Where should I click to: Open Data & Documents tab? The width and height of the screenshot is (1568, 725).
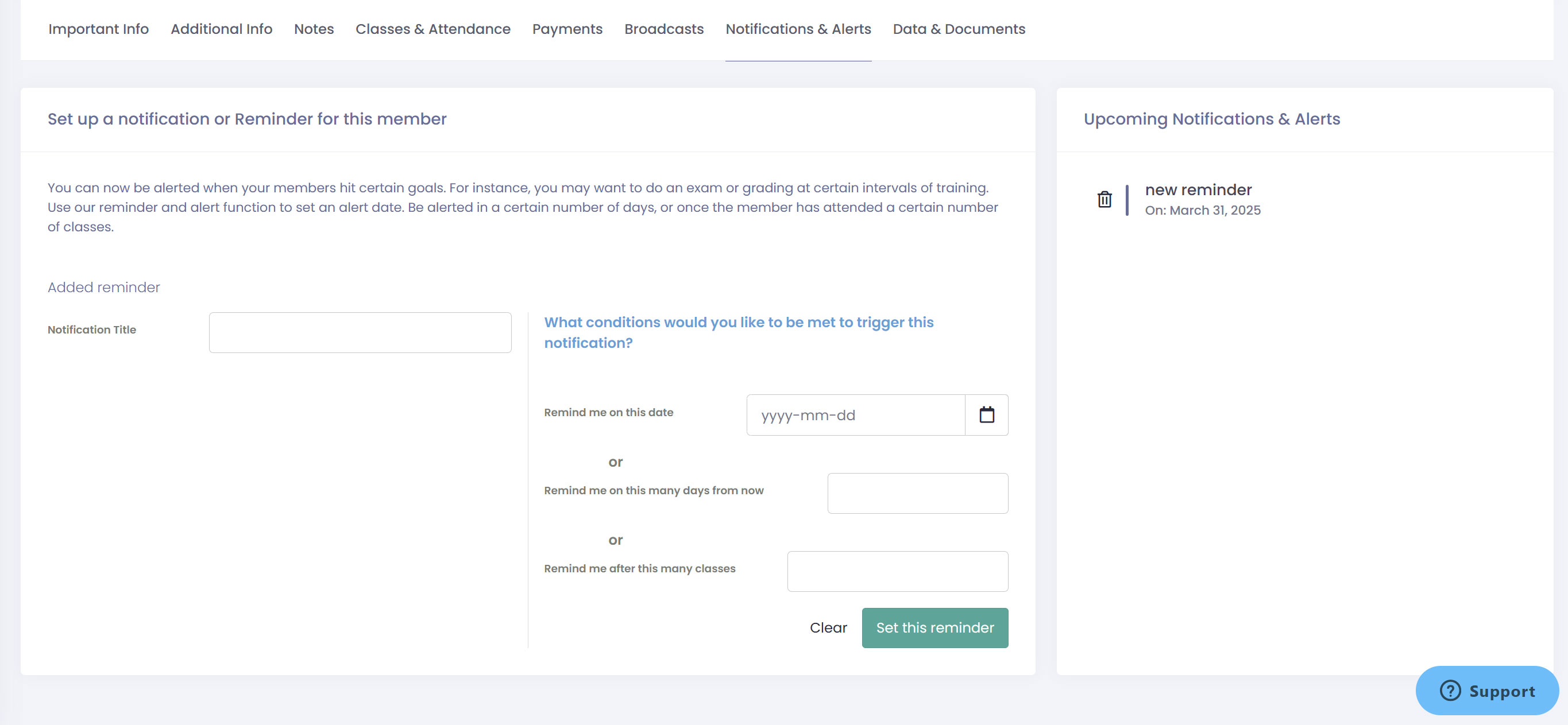(x=959, y=29)
